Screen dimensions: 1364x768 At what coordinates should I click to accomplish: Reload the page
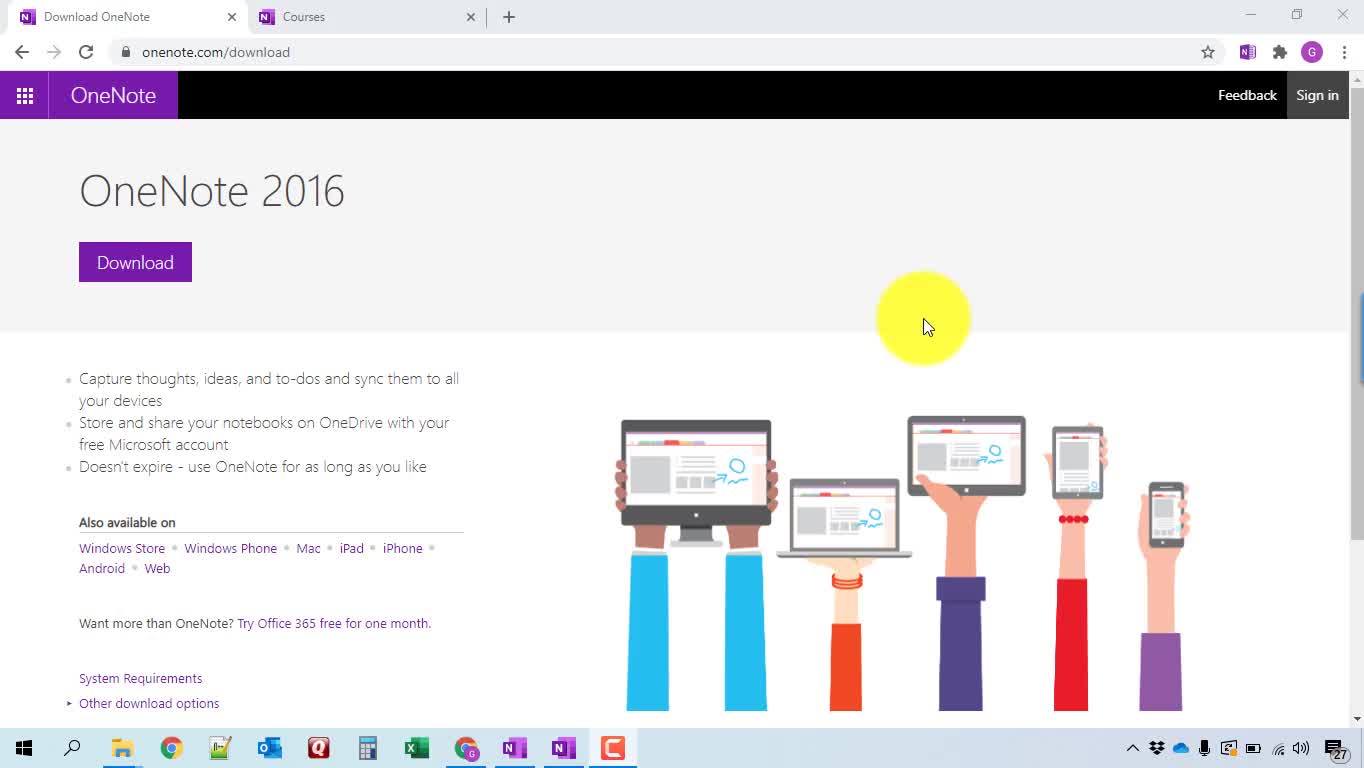click(86, 52)
